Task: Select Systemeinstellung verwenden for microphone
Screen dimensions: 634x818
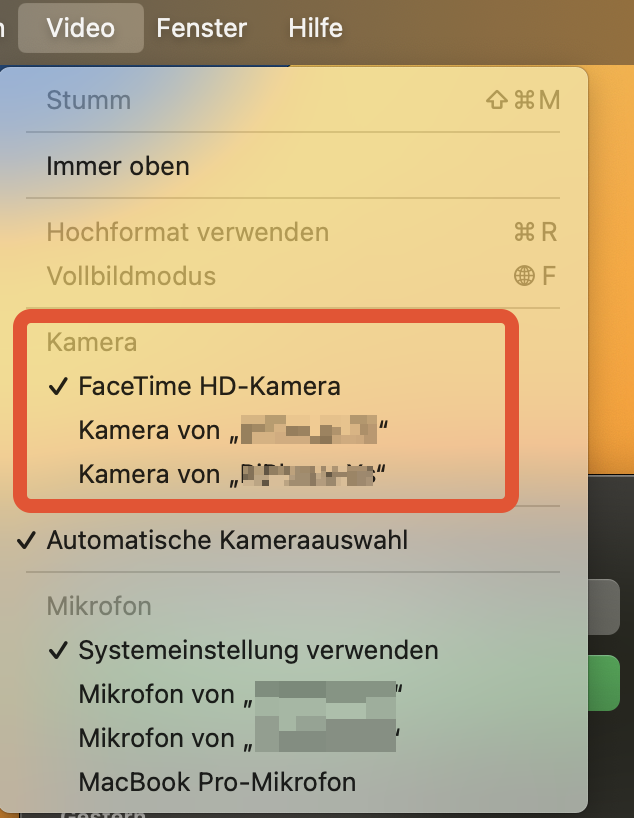Action: (x=258, y=650)
